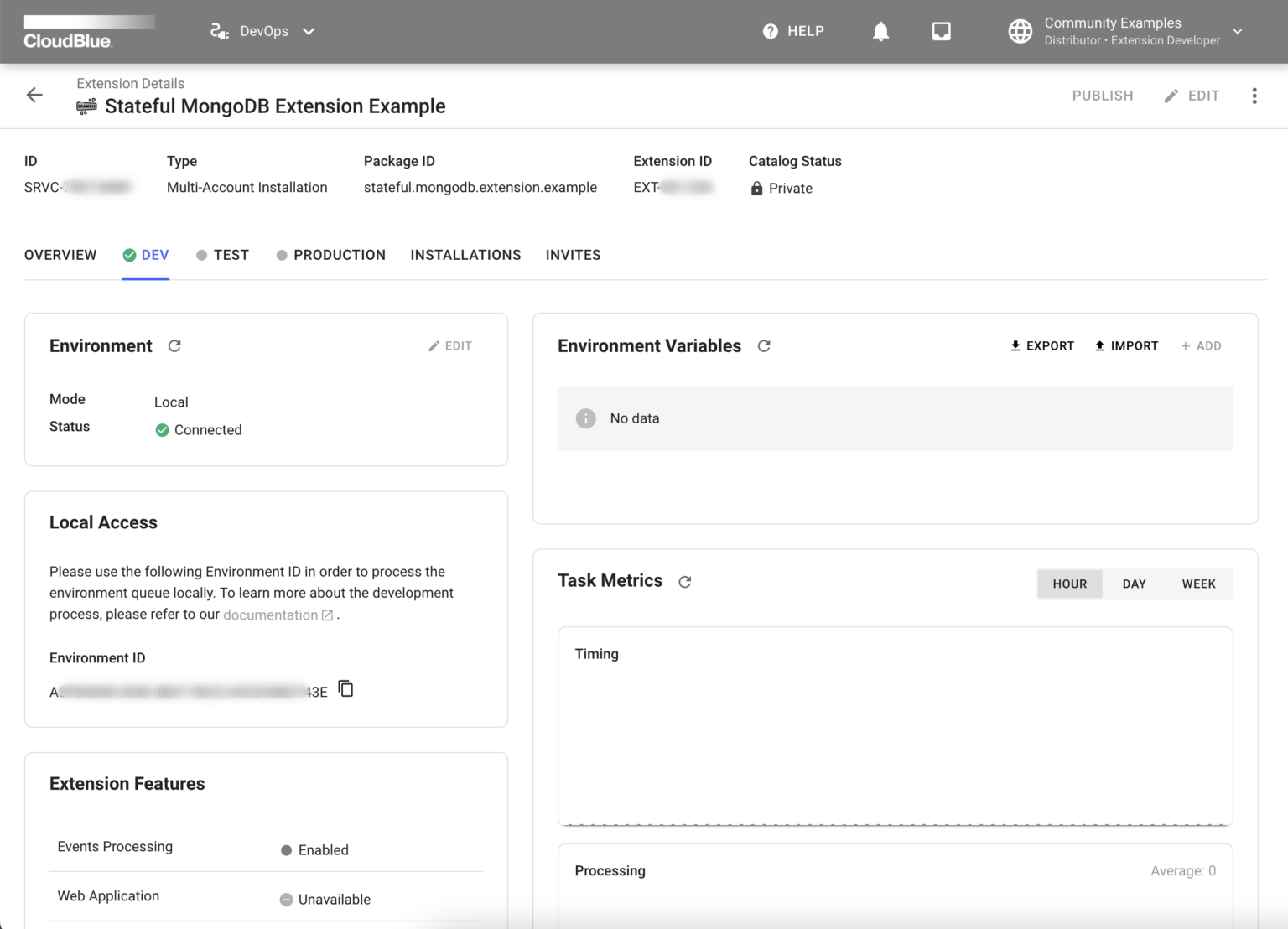The height and width of the screenshot is (929, 1288).
Task: Select the DEV tab
Action: click(x=146, y=255)
